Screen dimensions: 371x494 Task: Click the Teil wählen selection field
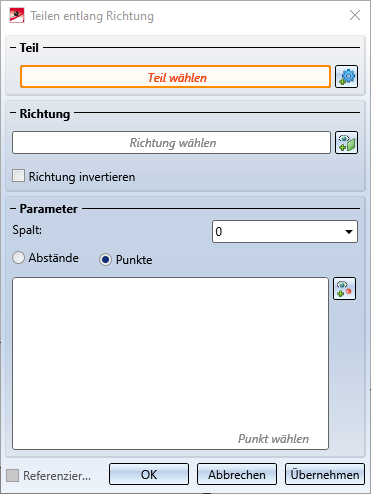(x=175, y=77)
